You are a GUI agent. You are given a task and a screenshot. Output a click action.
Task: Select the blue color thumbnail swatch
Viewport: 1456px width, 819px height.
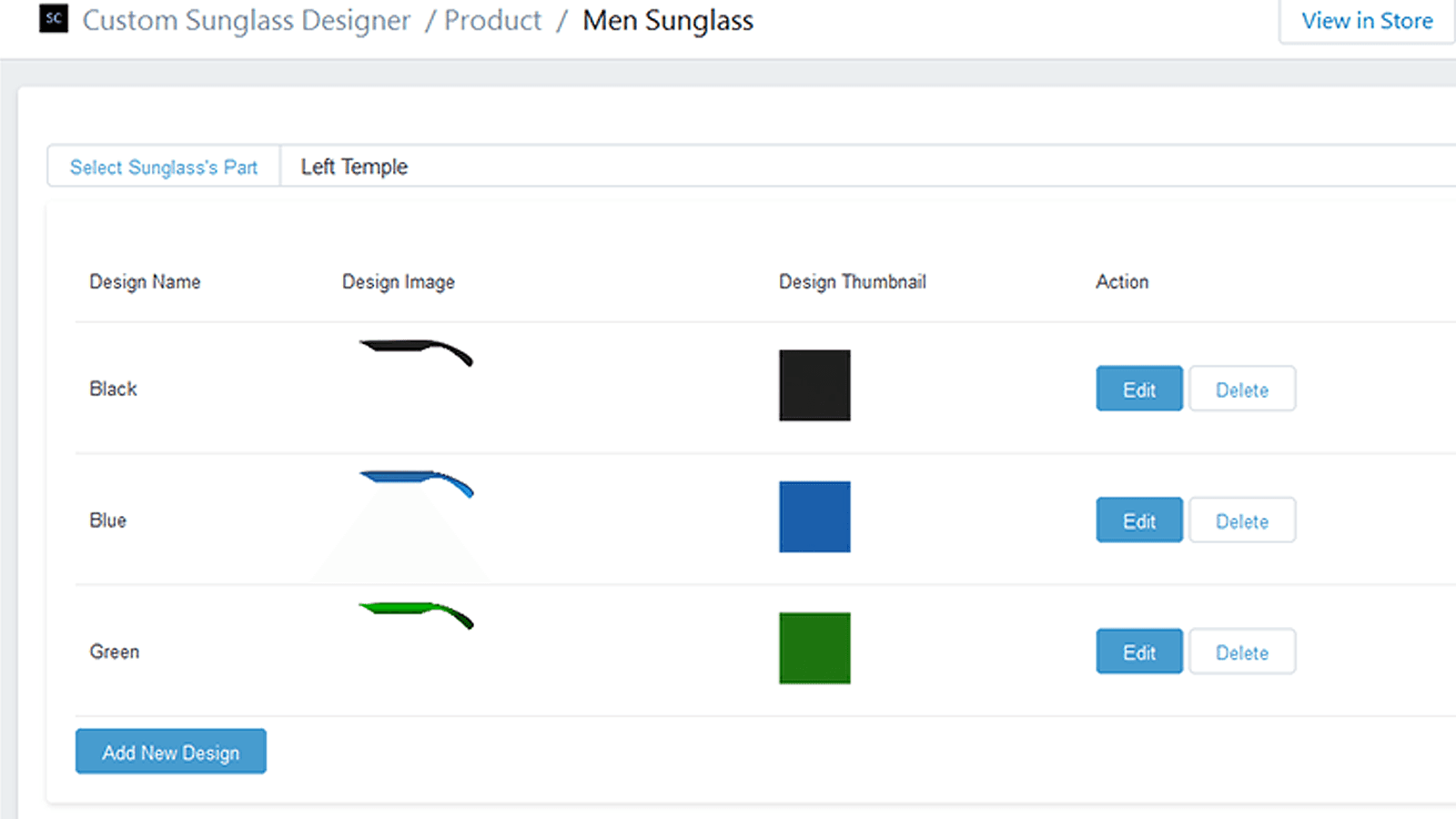[814, 517]
